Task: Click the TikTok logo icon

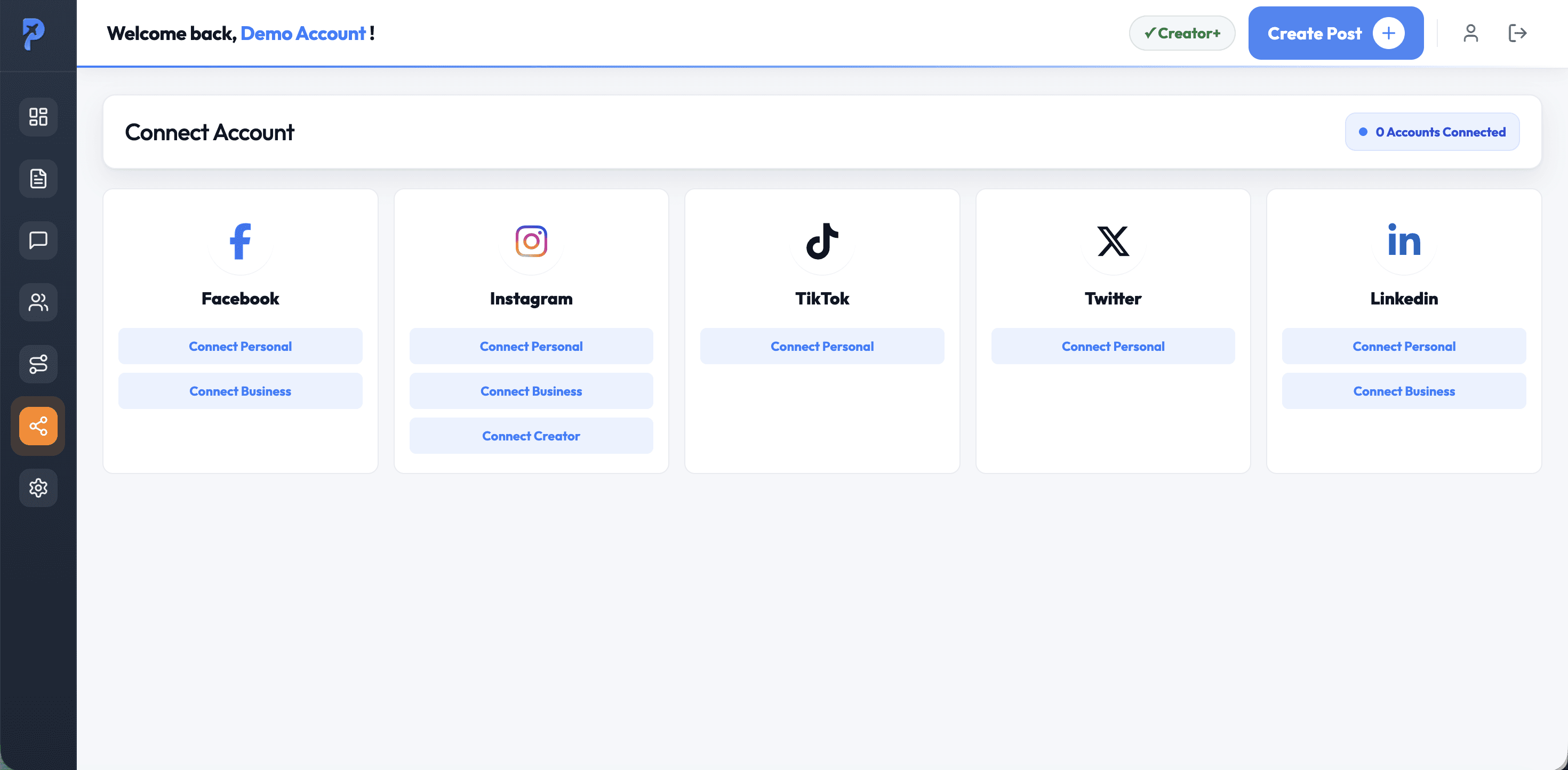Action: click(822, 241)
